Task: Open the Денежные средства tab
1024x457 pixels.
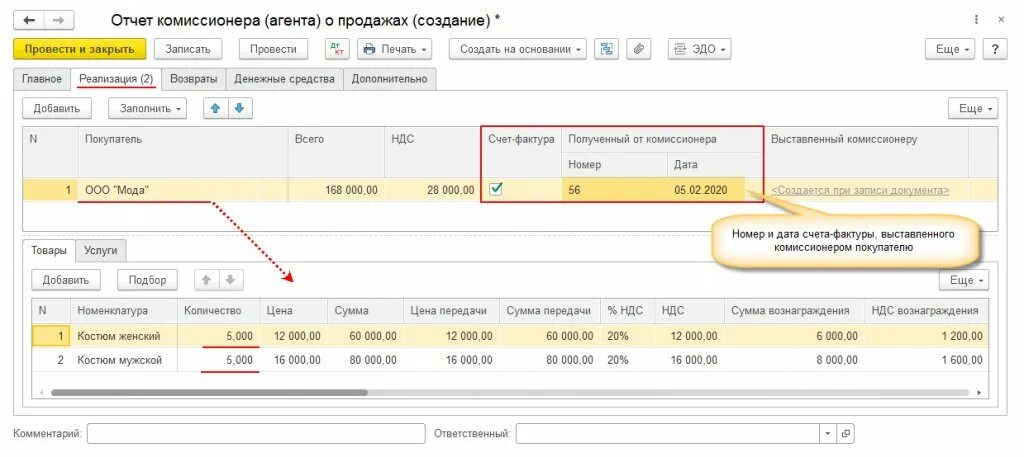Action: pos(284,79)
